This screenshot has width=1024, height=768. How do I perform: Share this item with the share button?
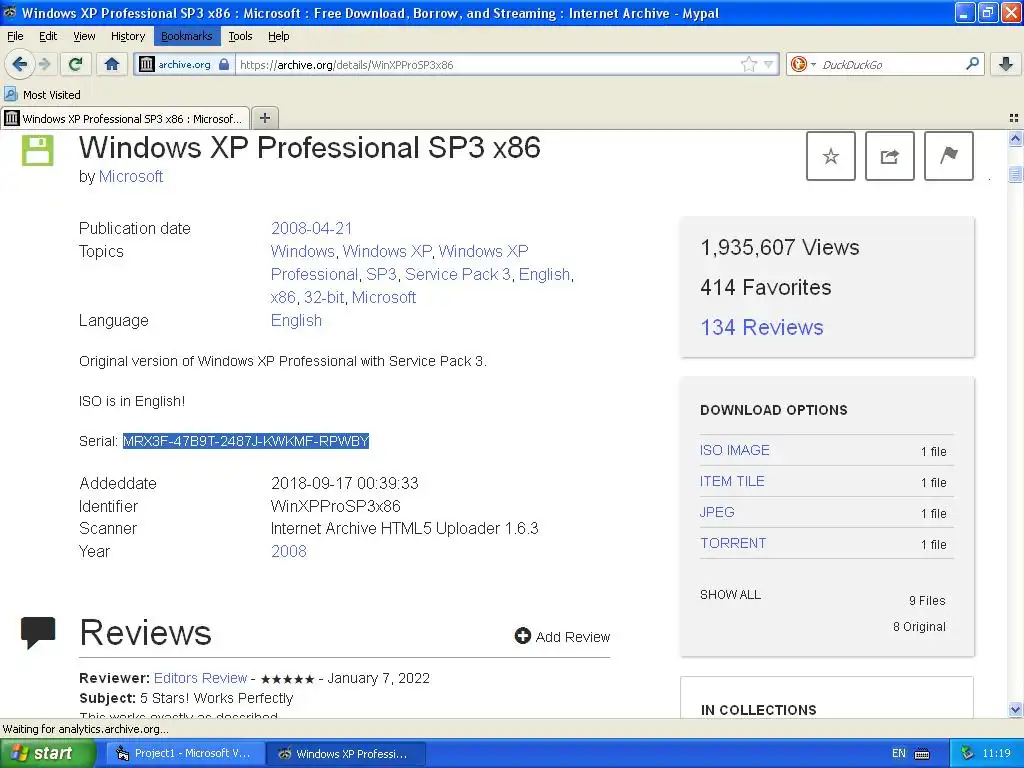tap(889, 156)
